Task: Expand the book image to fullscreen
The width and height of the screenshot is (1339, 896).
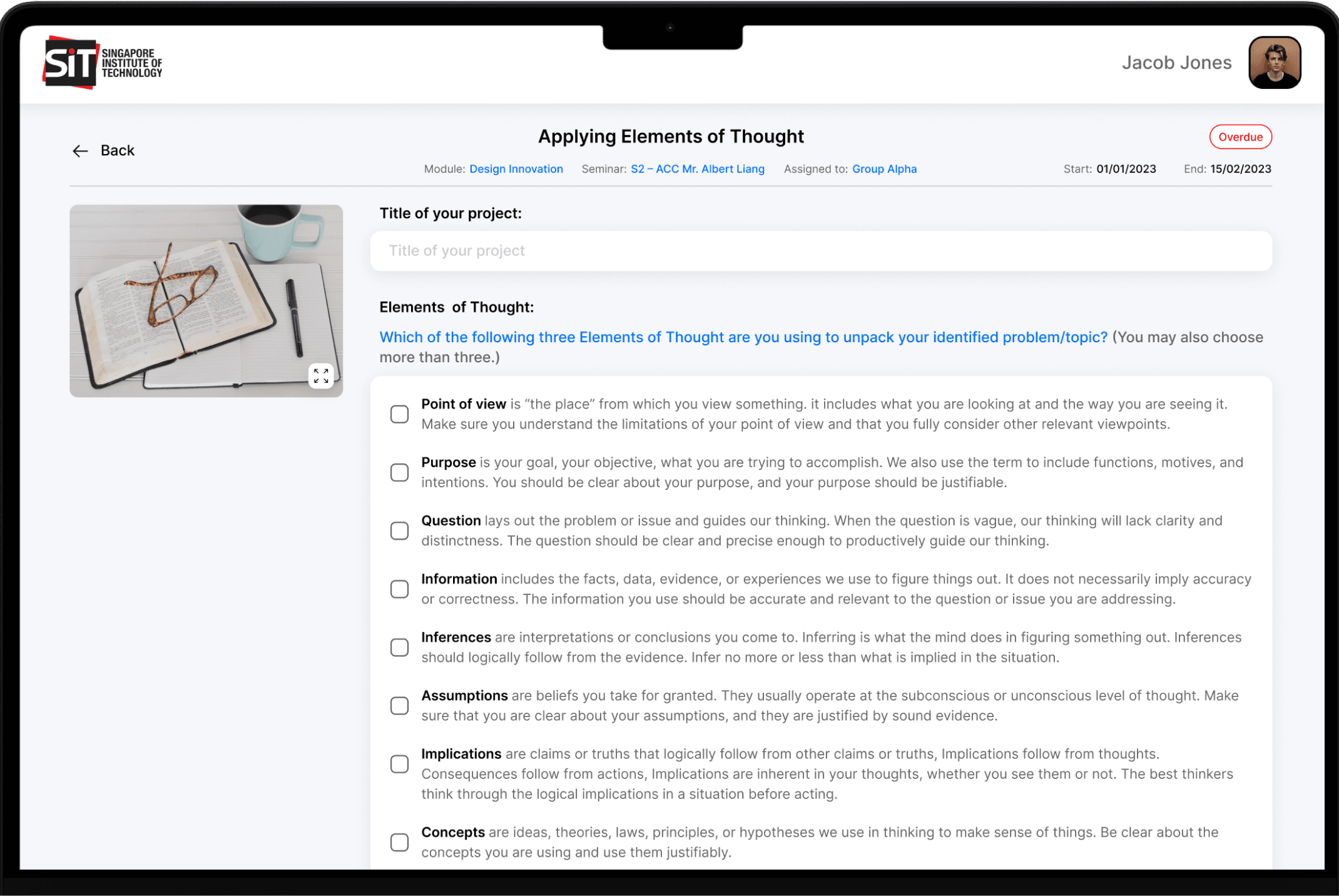Action: (x=321, y=375)
